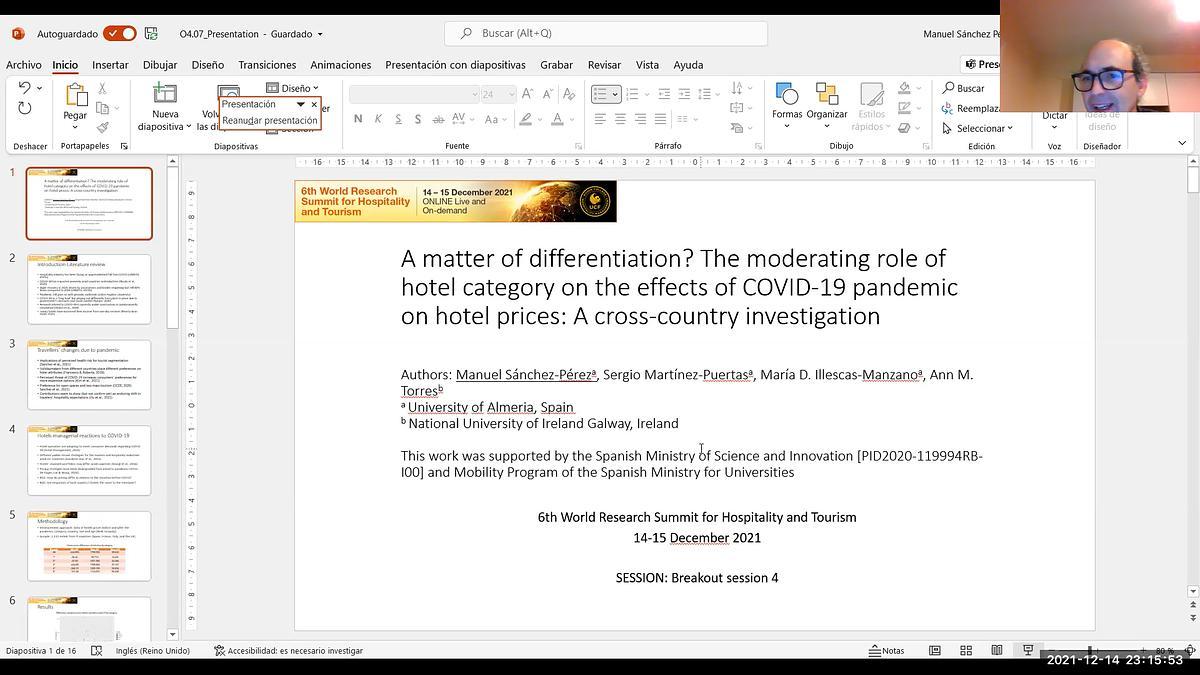1200x675 pixels.
Task: Toggle the Autoguardado switch
Action: [x=121, y=33]
